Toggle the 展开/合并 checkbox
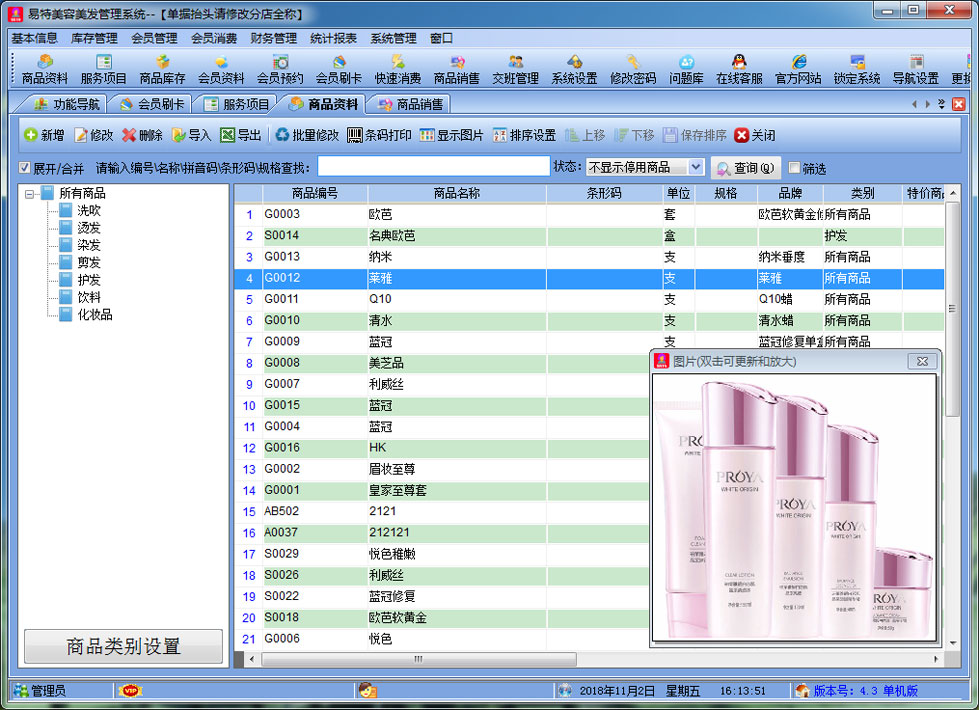The height and width of the screenshot is (710, 979). [26, 168]
